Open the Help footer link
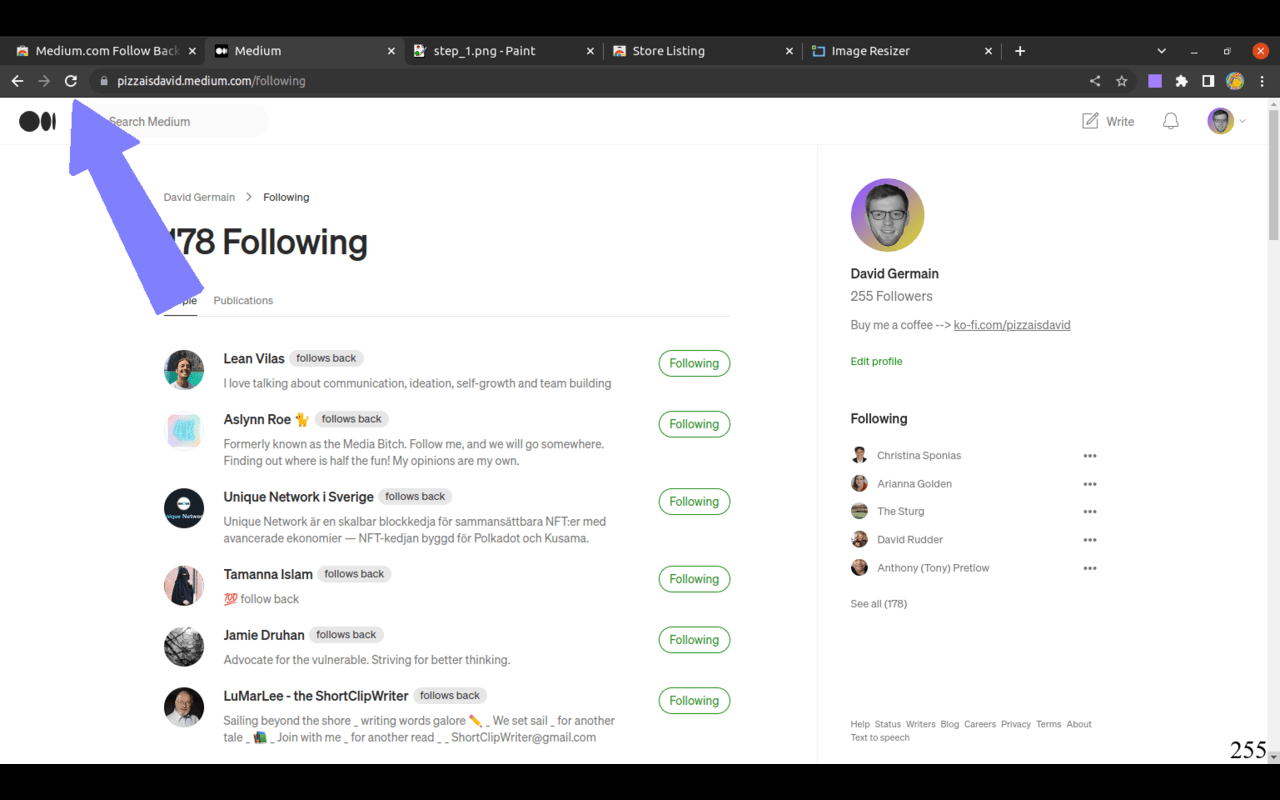Image resolution: width=1280 pixels, height=800 pixels. 860,725
